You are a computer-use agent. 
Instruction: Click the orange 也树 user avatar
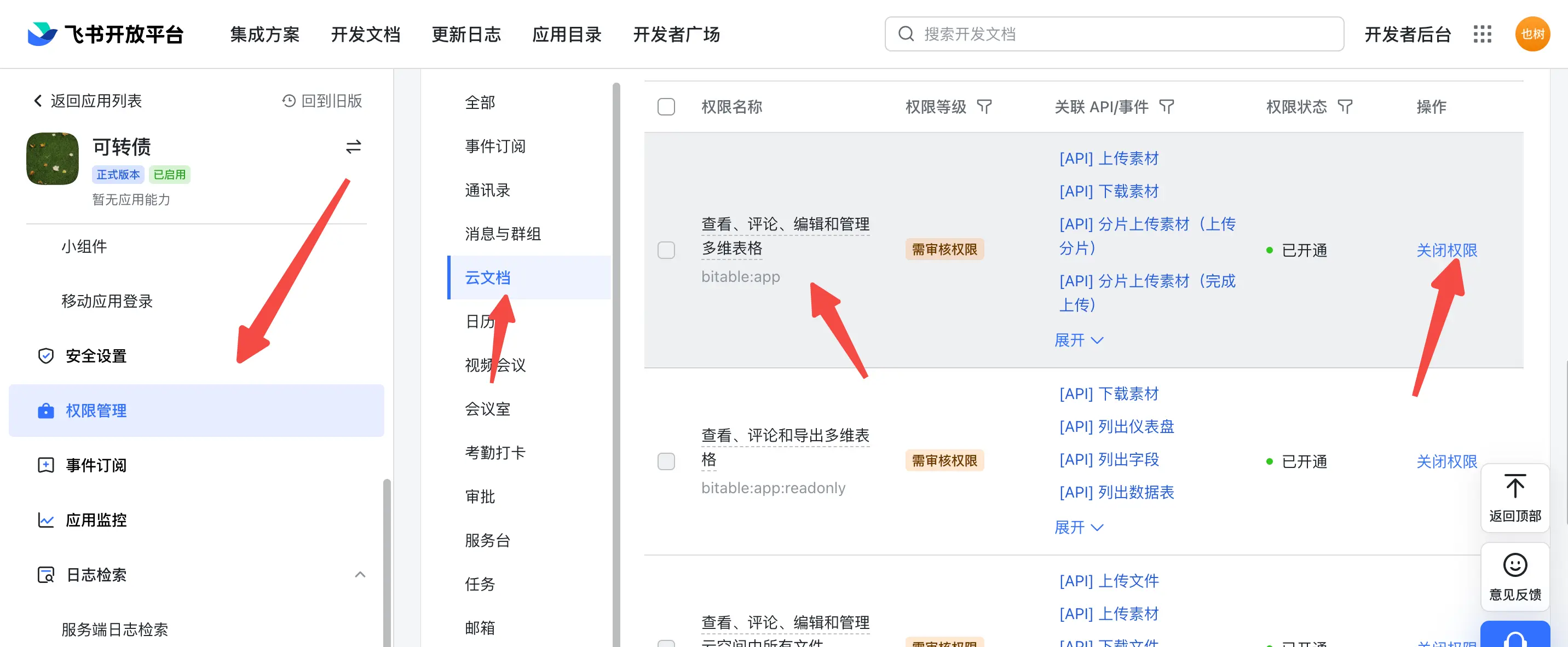coord(1532,34)
